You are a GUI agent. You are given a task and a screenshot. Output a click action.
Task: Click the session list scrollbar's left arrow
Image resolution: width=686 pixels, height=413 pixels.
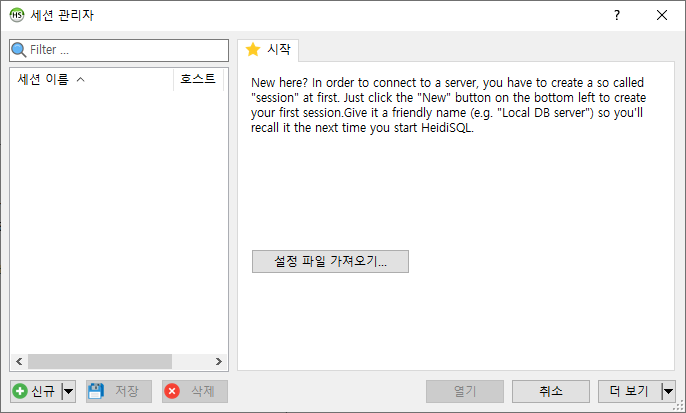pyautogui.click(x=17, y=361)
